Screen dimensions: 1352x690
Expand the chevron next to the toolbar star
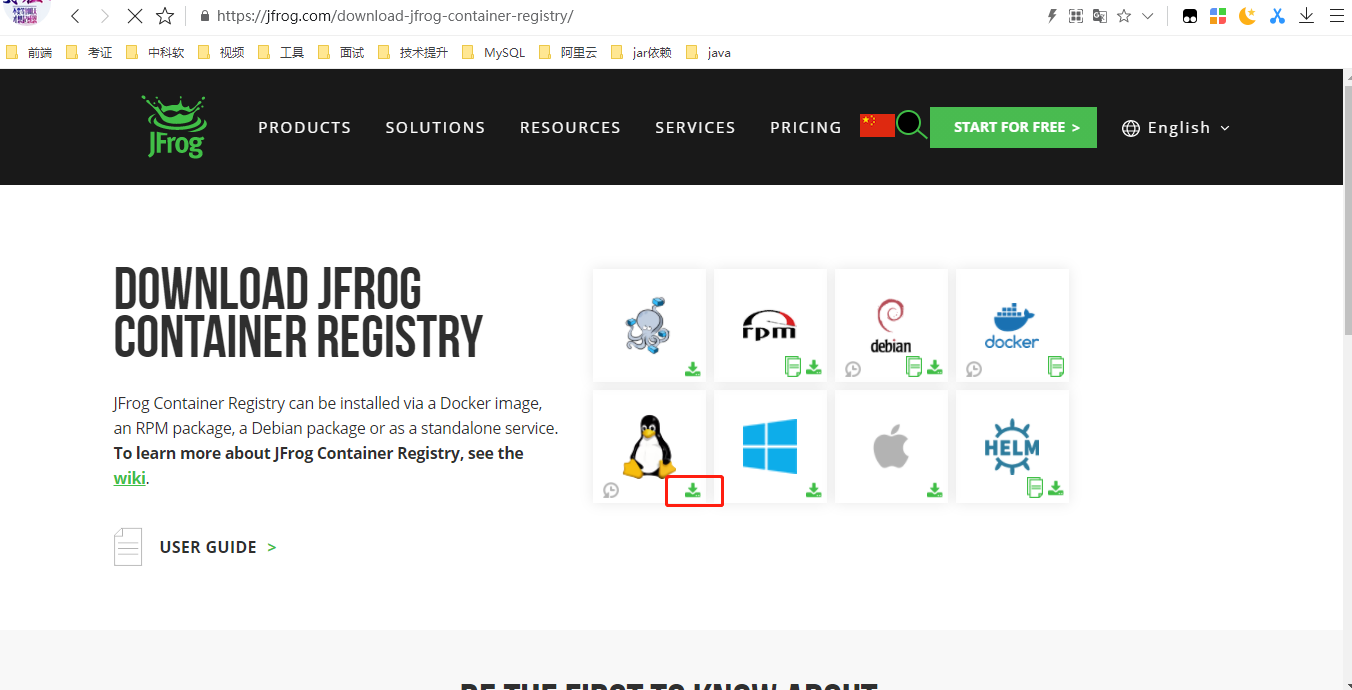tap(1148, 16)
